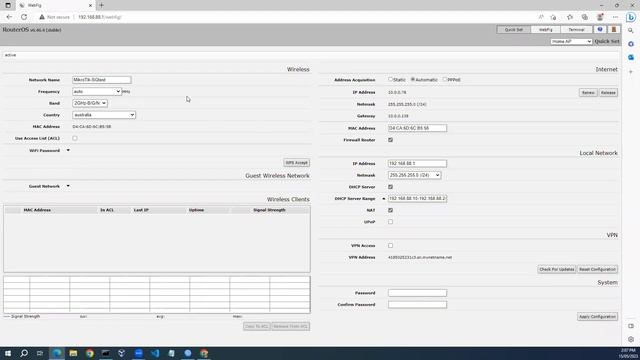Click the Signal Strength column header
The height and width of the screenshot is (360, 640).
coord(269,210)
